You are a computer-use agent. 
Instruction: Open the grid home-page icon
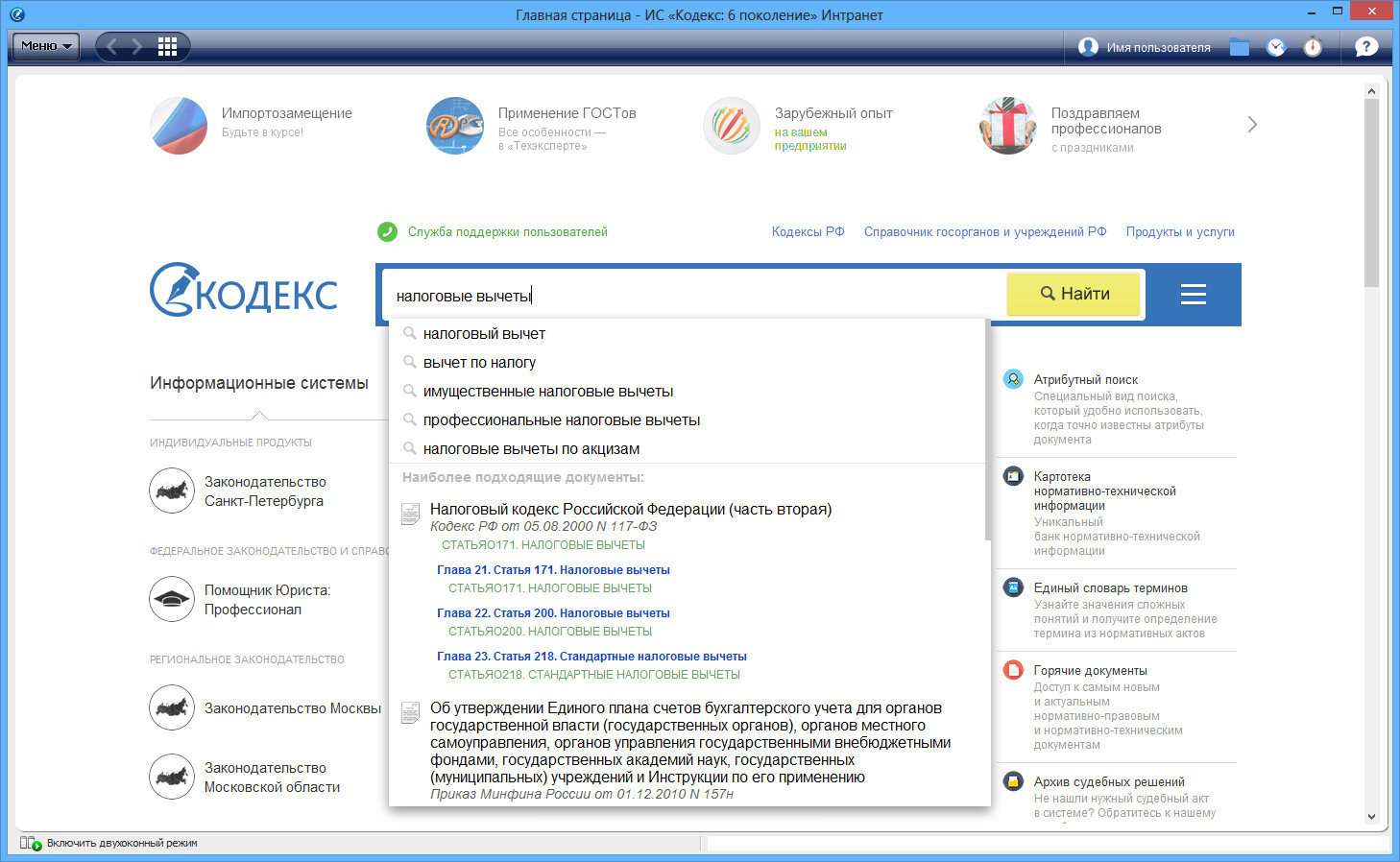167,46
